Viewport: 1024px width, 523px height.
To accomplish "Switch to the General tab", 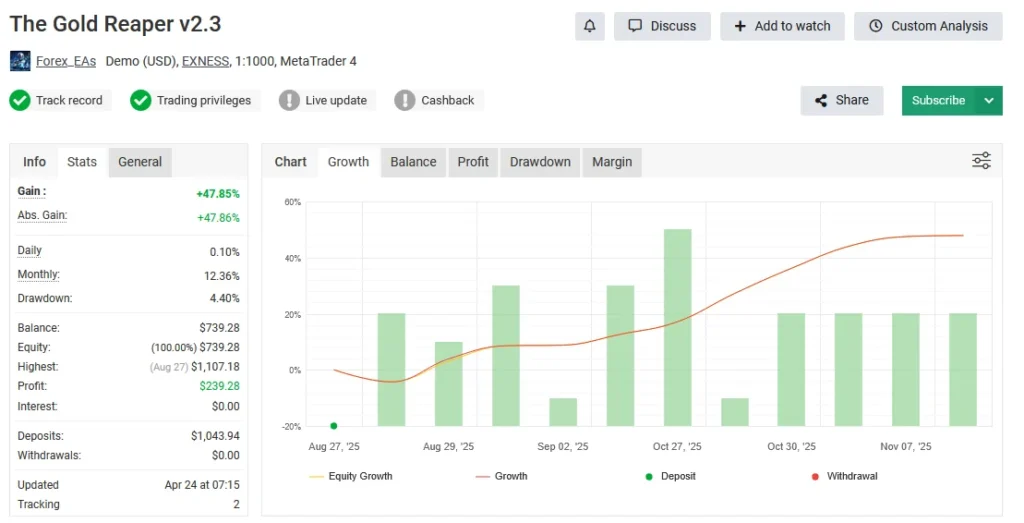I will pos(140,162).
